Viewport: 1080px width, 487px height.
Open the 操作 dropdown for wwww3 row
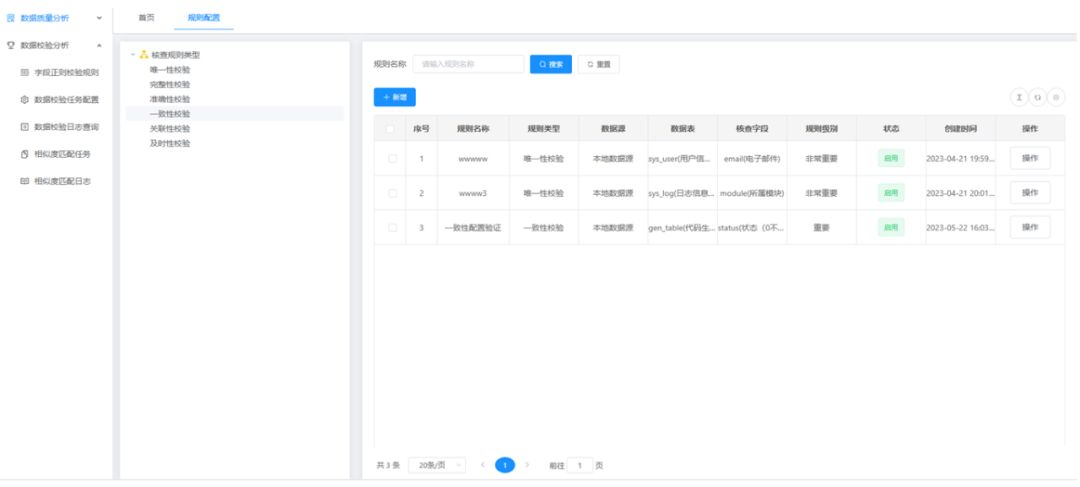coord(1030,193)
